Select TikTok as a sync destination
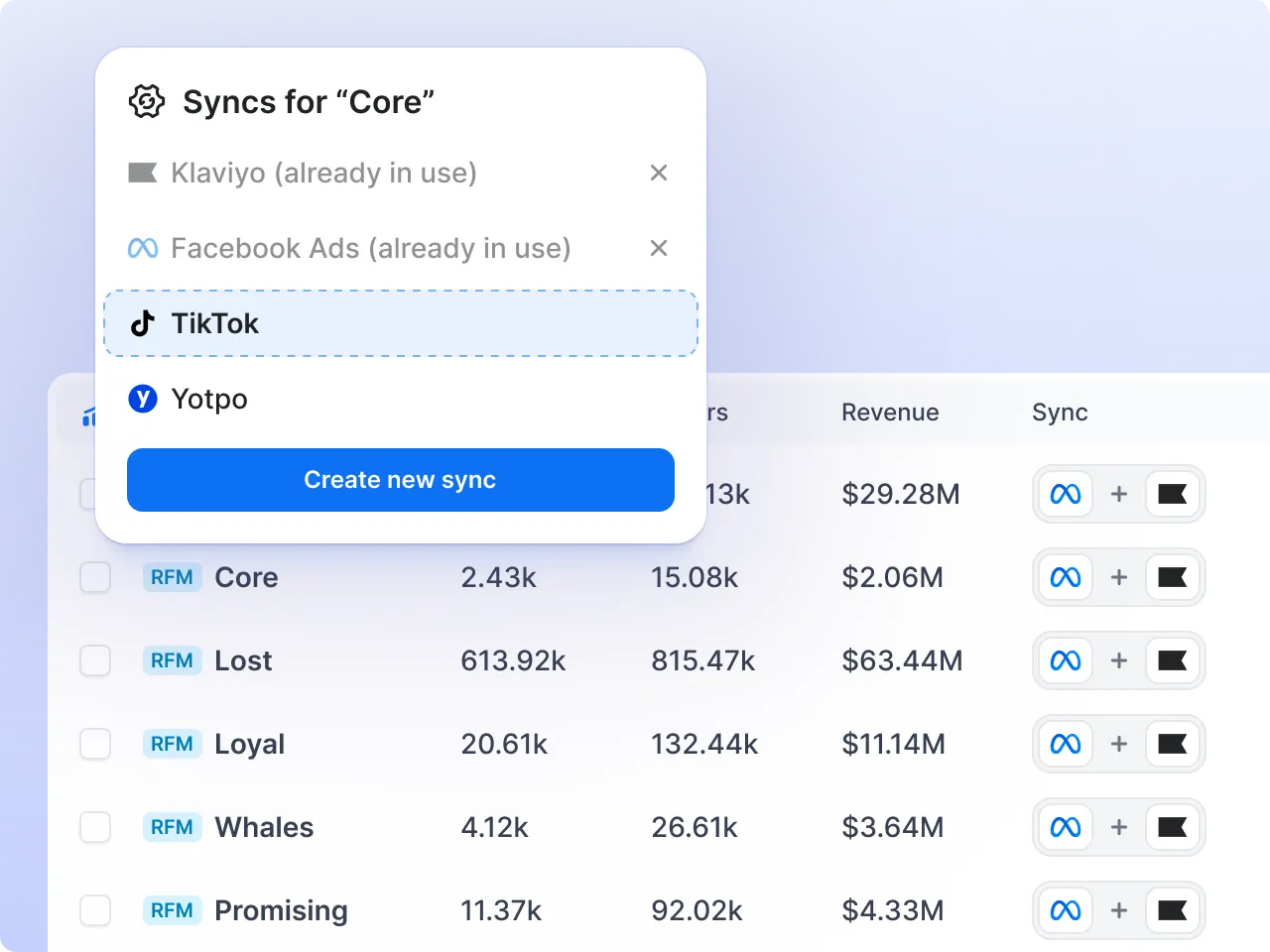This screenshot has height=952, width=1270. 401,323
